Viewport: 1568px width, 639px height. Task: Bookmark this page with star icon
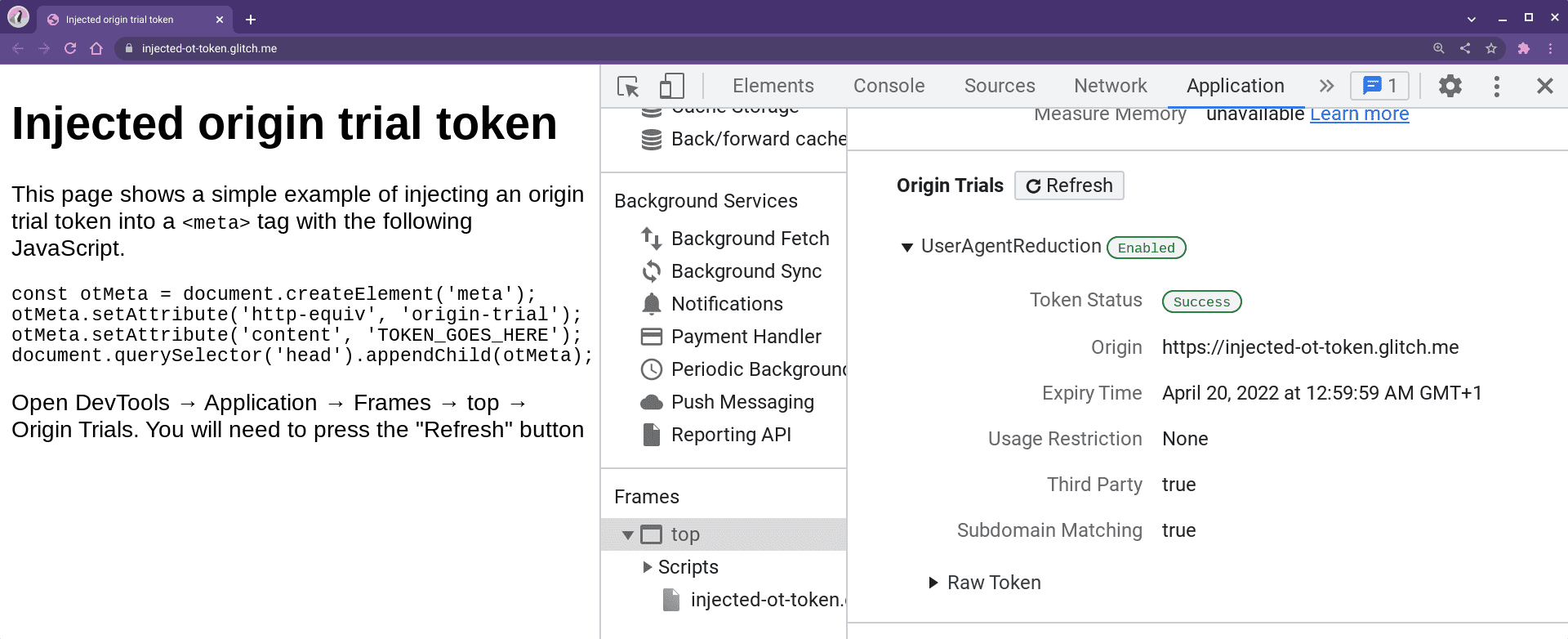point(1491,48)
